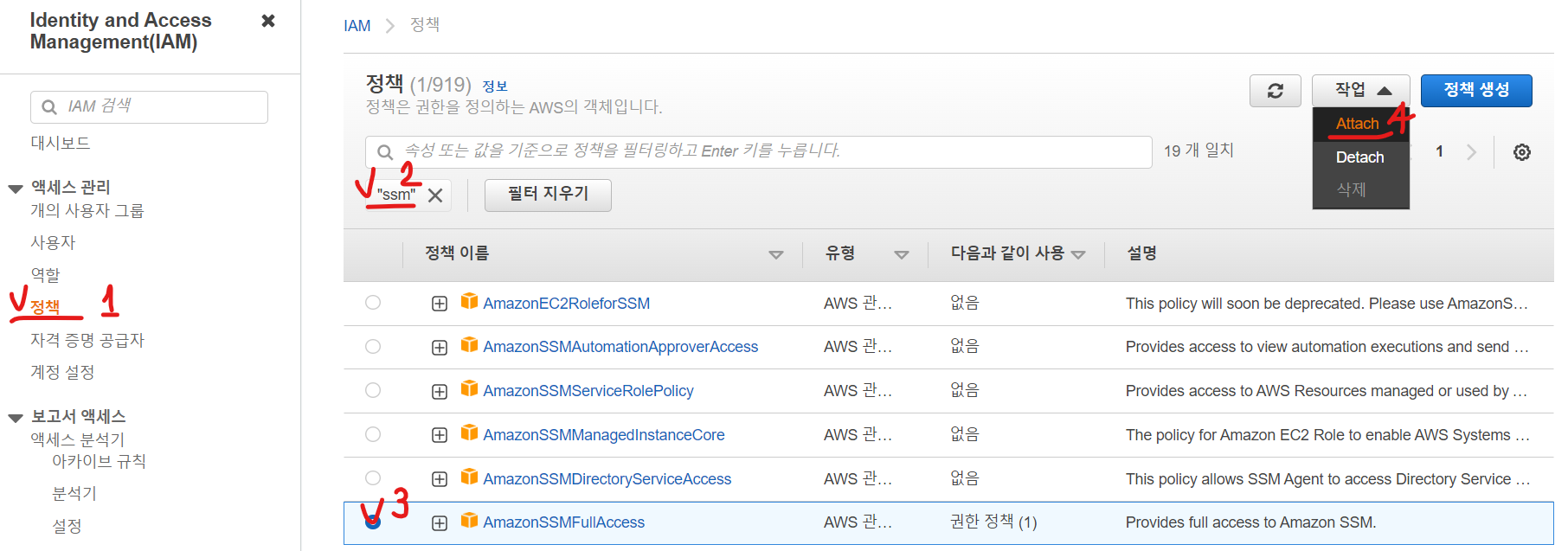This screenshot has height=551, width=1568.
Task: Open 사용자 그룹 in the sidebar
Action: [87, 210]
